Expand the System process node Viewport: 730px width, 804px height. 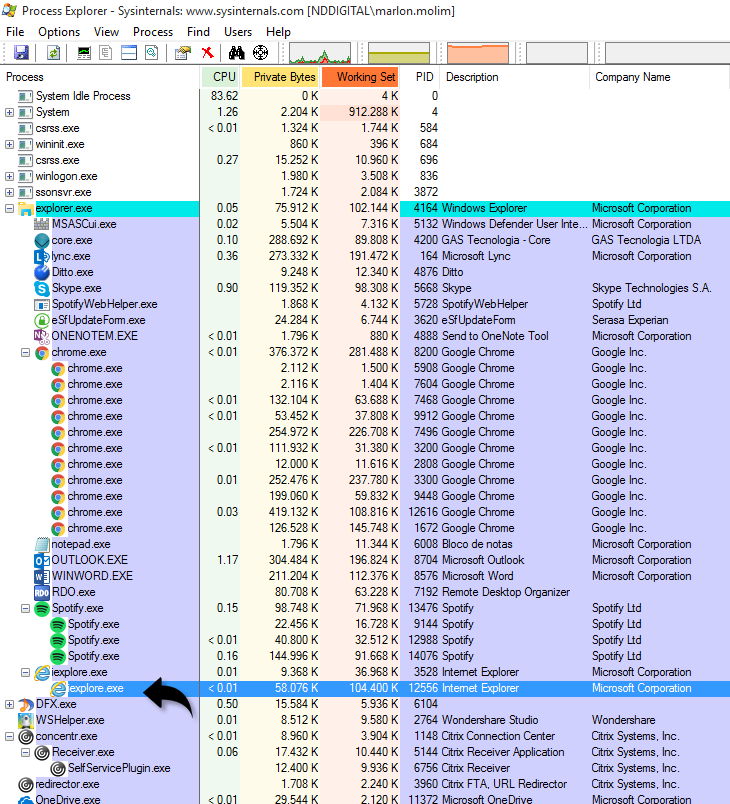tap(9, 112)
